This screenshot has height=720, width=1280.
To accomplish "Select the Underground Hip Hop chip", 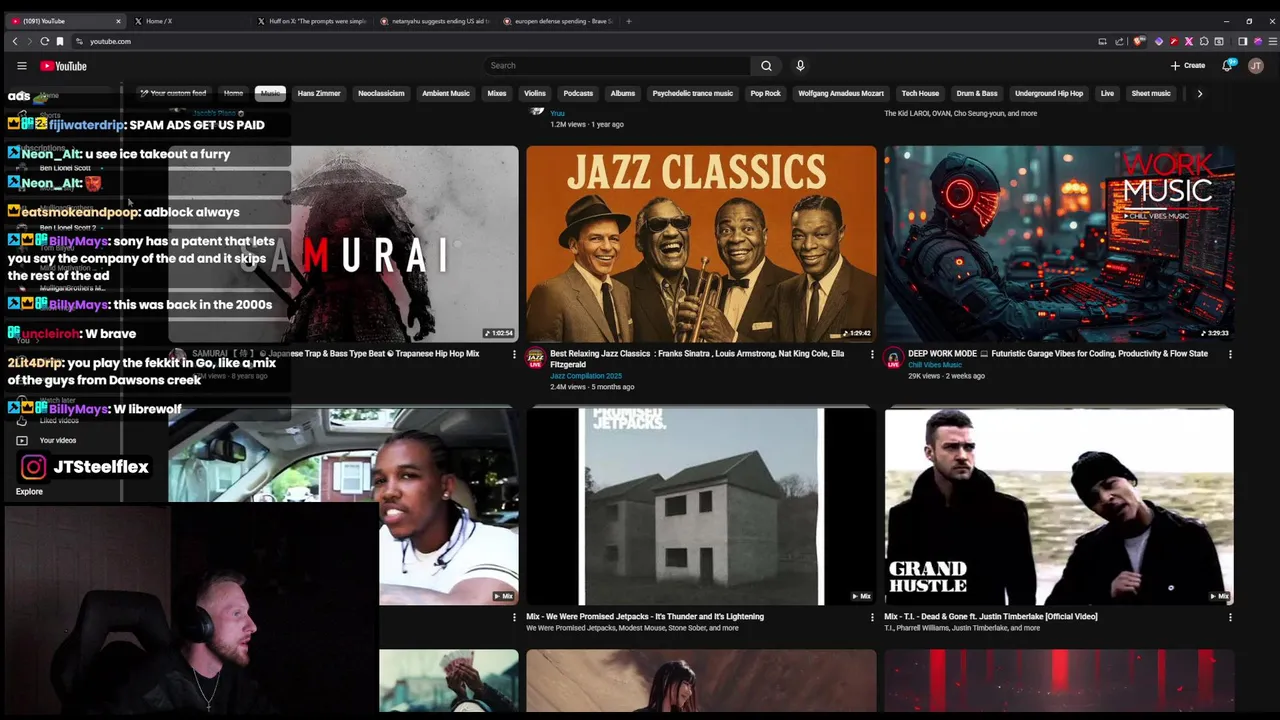I will (x=1049, y=93).
